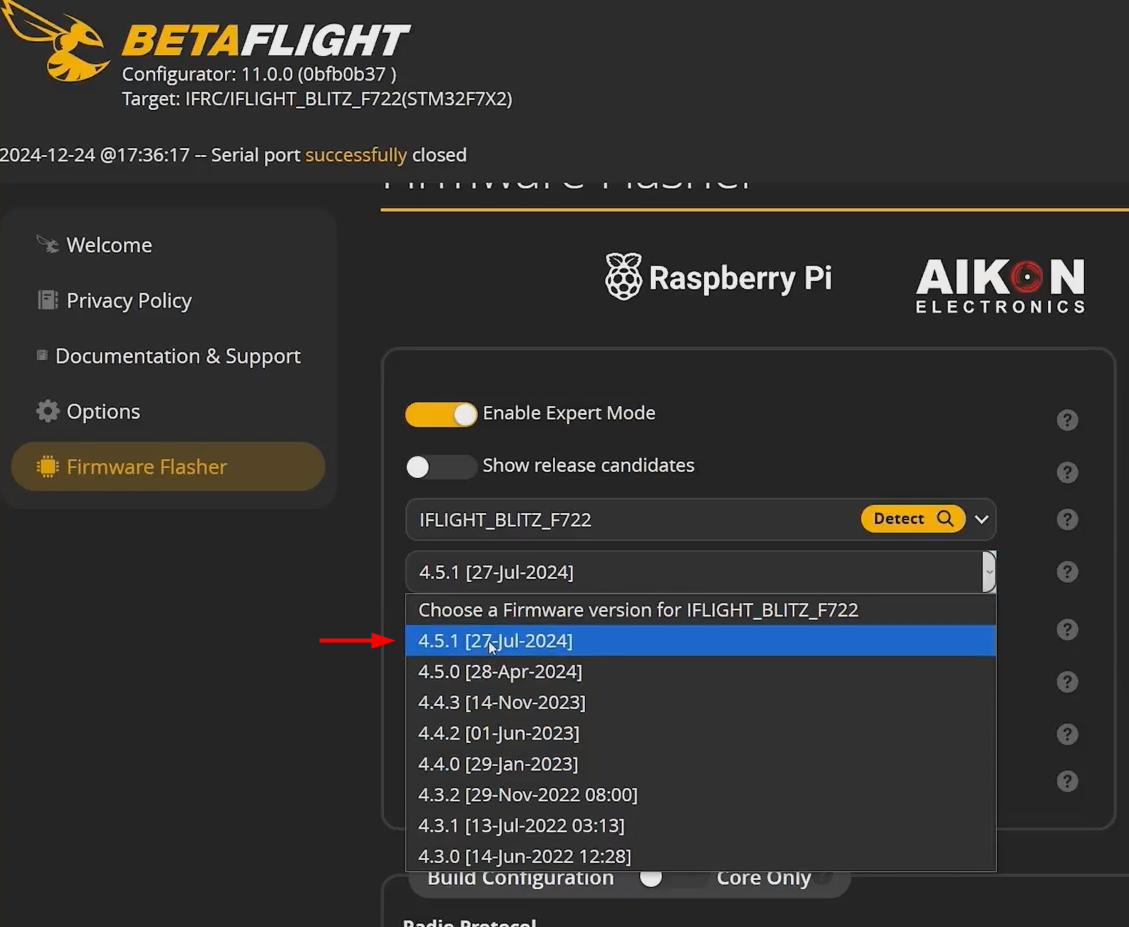Open the Firmware Flasher tab
1129x927 pixels.
167,467
